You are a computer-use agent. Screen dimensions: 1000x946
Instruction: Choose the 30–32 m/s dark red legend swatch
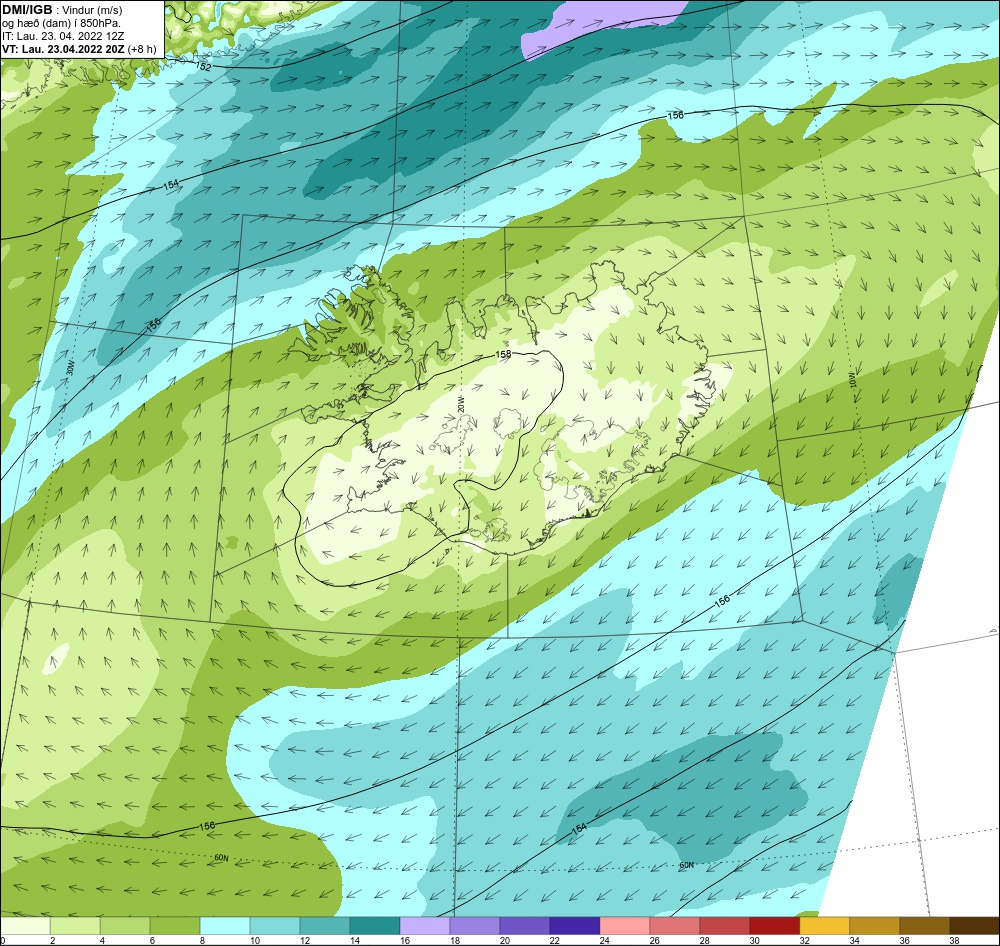[x=774, y=926]
